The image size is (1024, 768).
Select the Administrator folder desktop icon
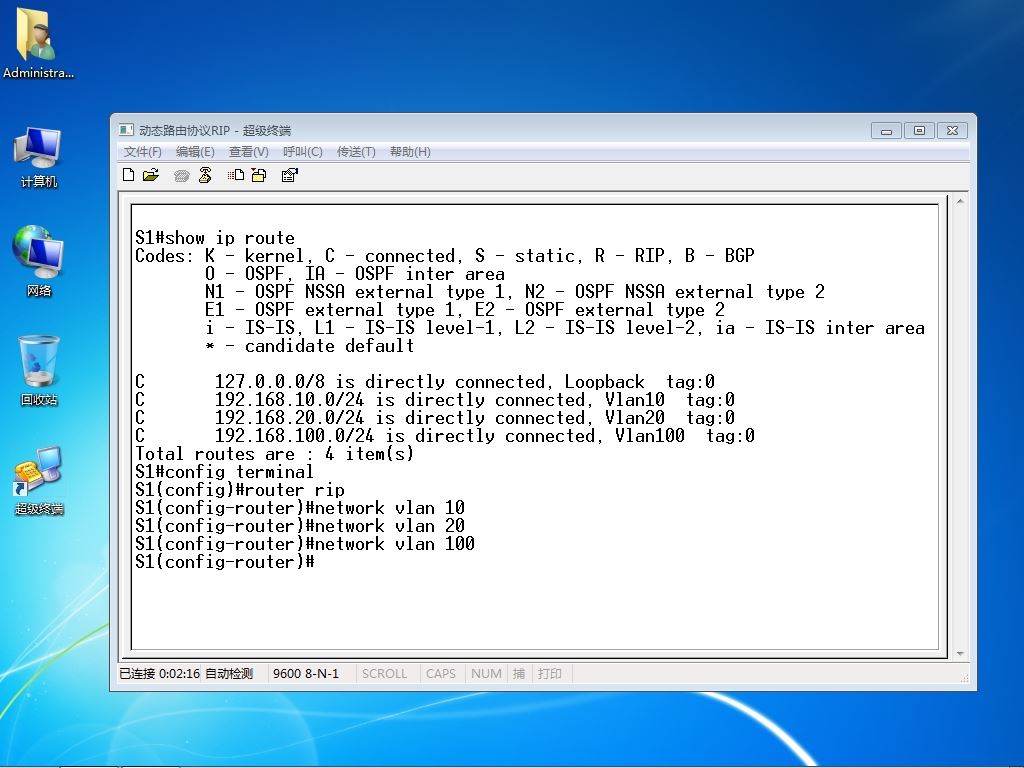coord(38,43)
